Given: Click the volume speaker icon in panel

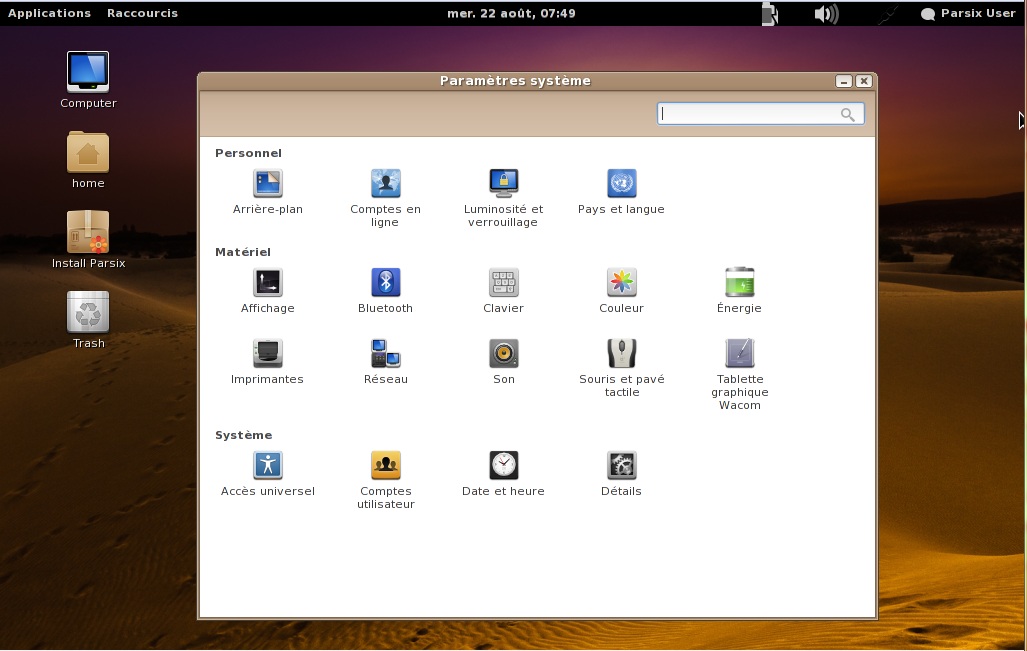Looking at the screenshot, I should click(826, 14).
